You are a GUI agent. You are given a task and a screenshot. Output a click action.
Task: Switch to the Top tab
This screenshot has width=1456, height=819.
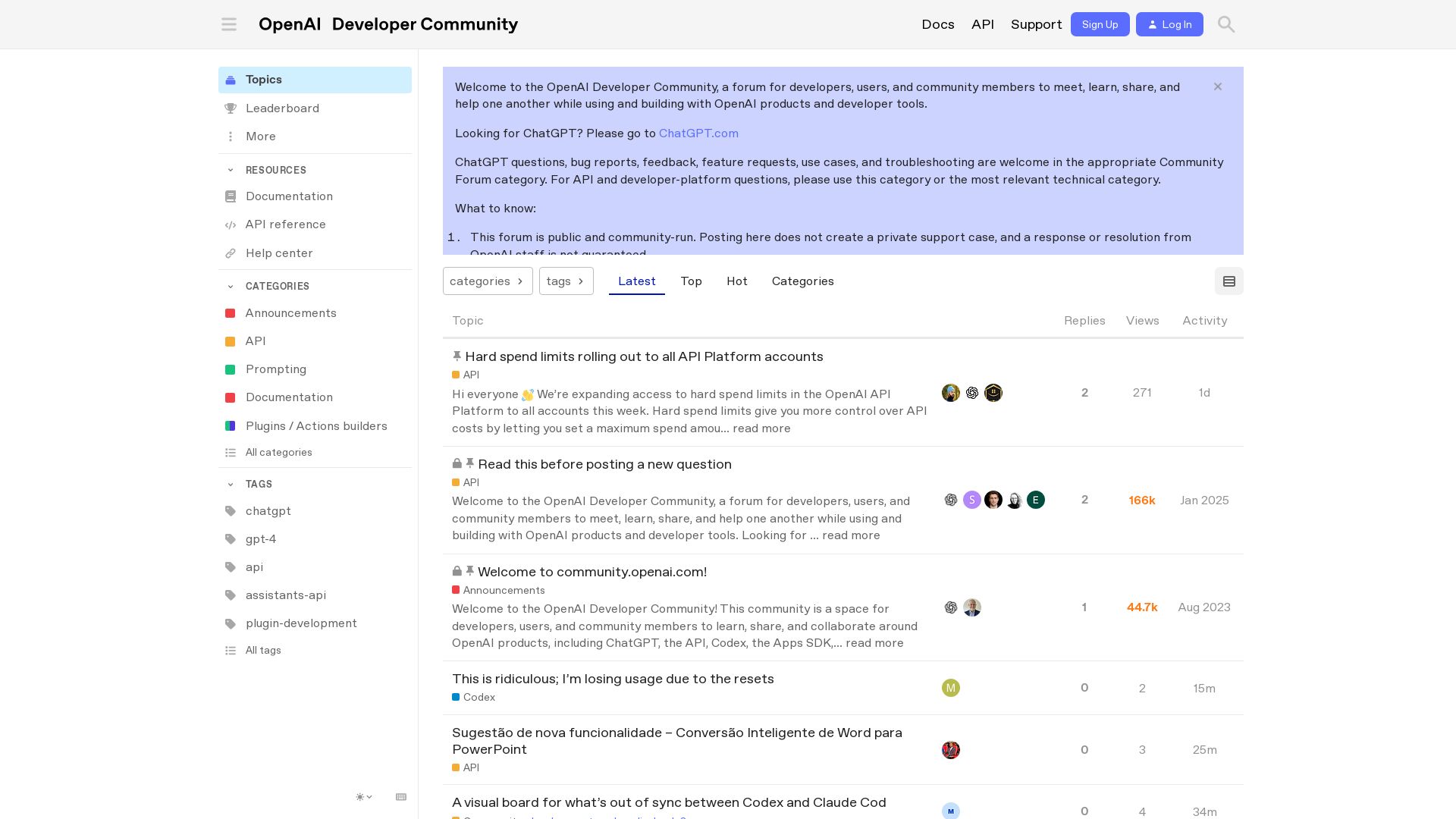[691, 281]
